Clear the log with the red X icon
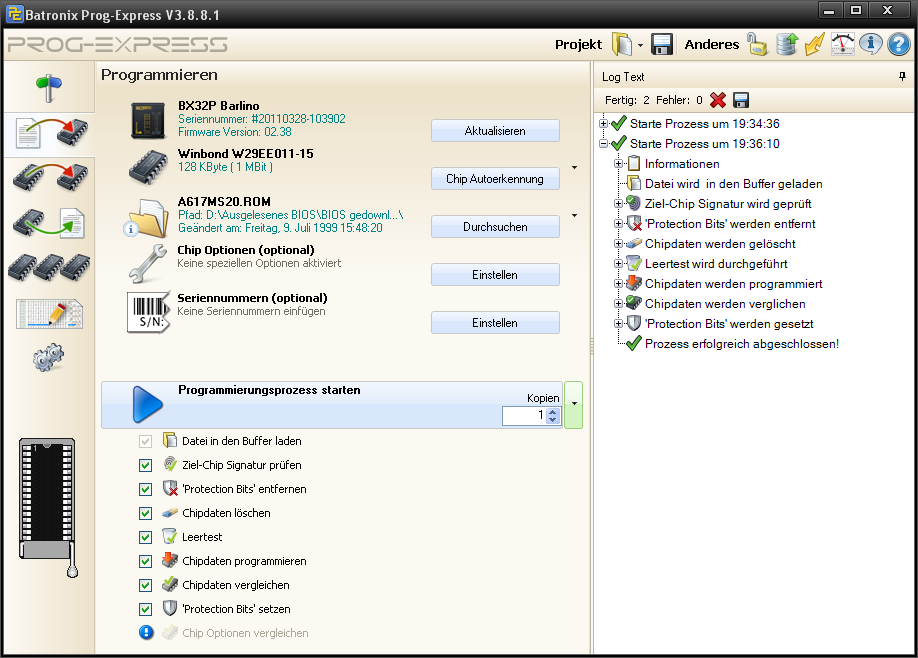Image resolution: width=918 pixels, height=658 pixels. 718,100
